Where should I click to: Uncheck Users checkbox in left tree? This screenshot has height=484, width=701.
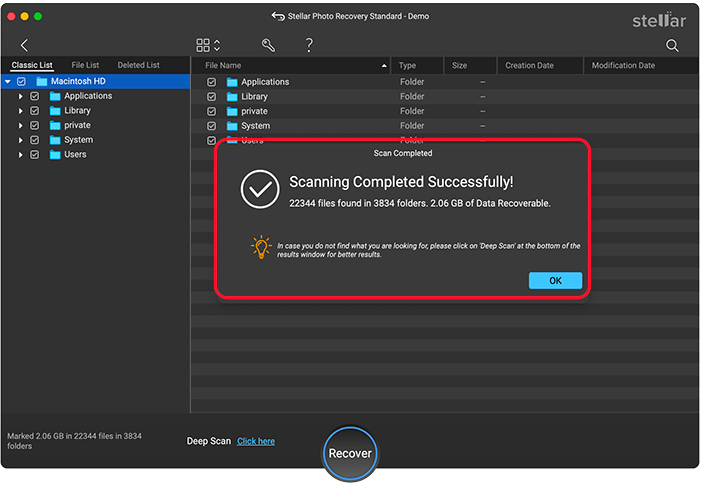[34, 155]
